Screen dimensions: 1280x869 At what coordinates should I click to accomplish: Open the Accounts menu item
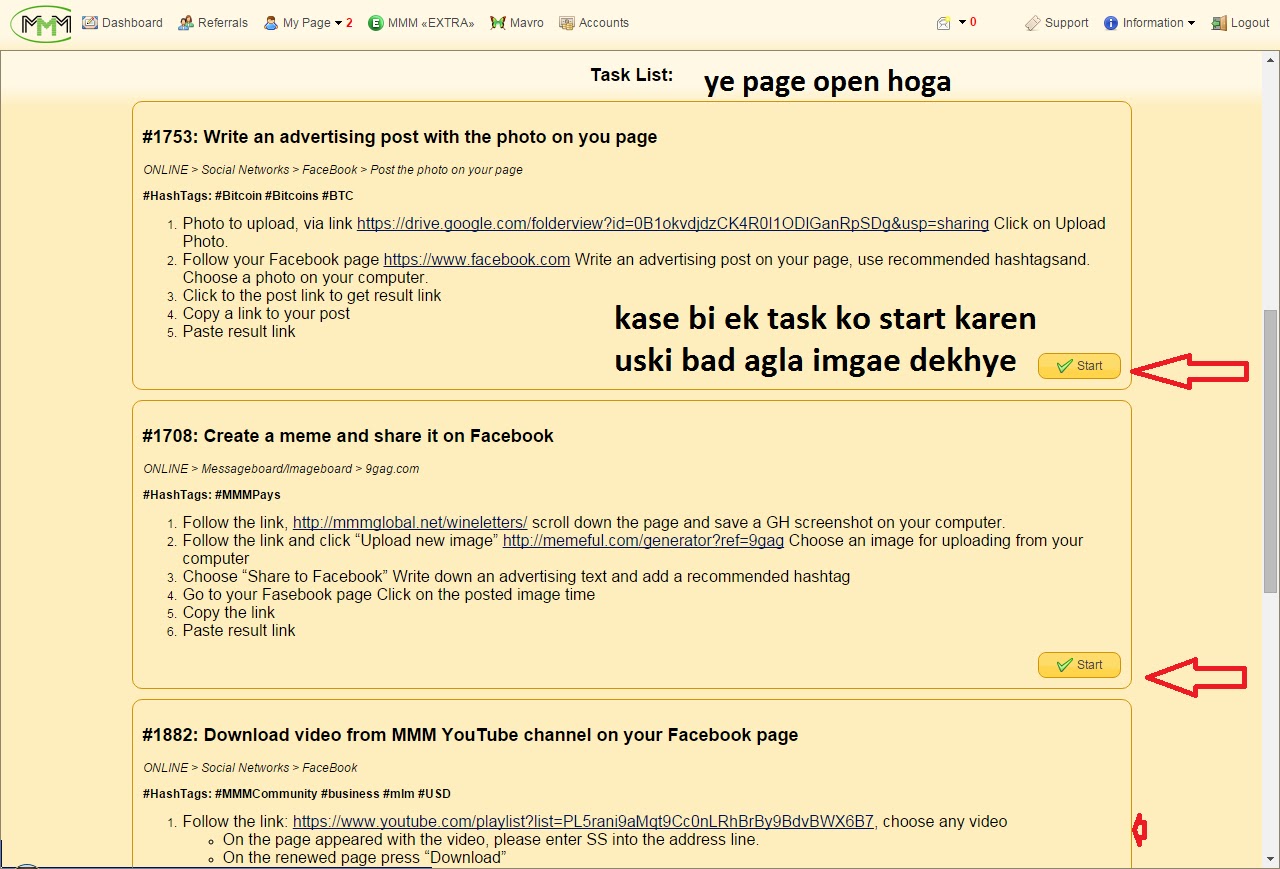tap(604, 22)
